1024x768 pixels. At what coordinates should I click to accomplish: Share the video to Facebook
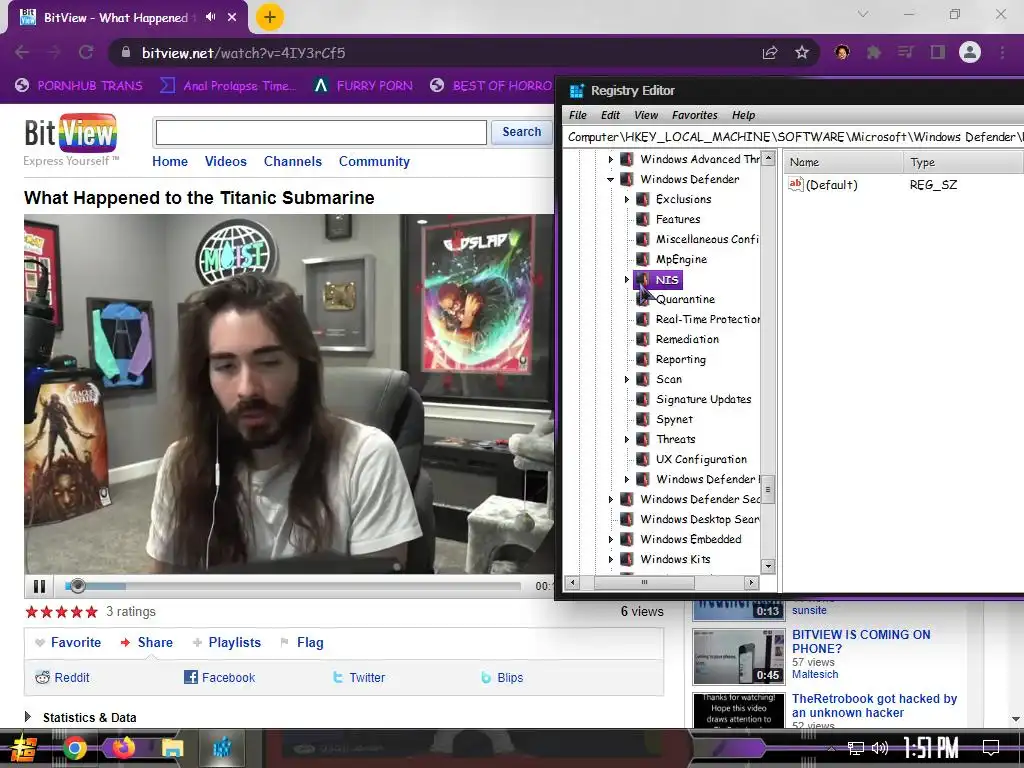(x=219, y=677)
